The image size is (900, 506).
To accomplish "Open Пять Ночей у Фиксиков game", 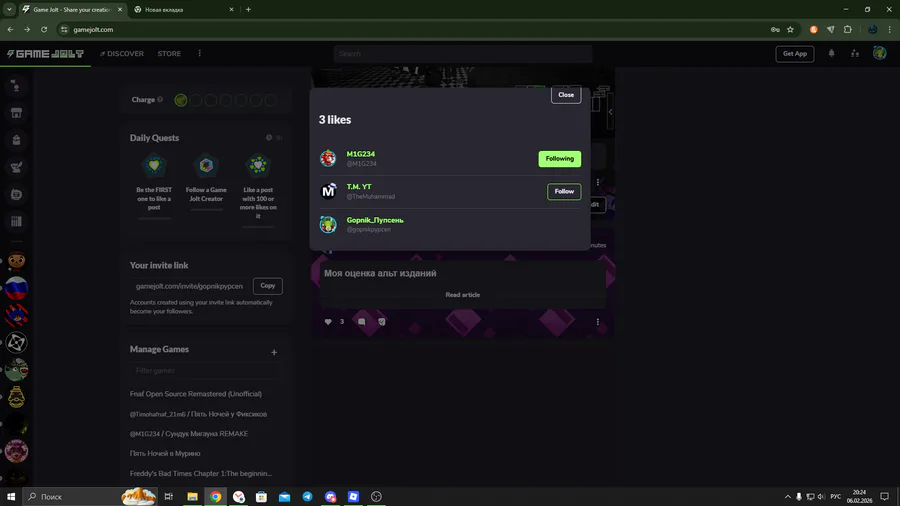I will [198, 414].
